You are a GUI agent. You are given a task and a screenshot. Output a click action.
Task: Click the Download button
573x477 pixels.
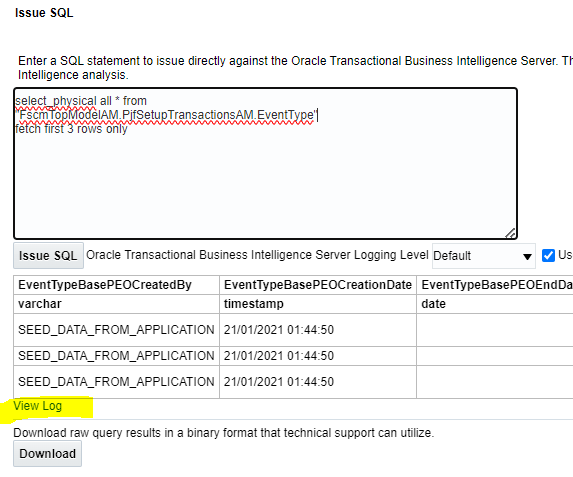pos(48,454)
